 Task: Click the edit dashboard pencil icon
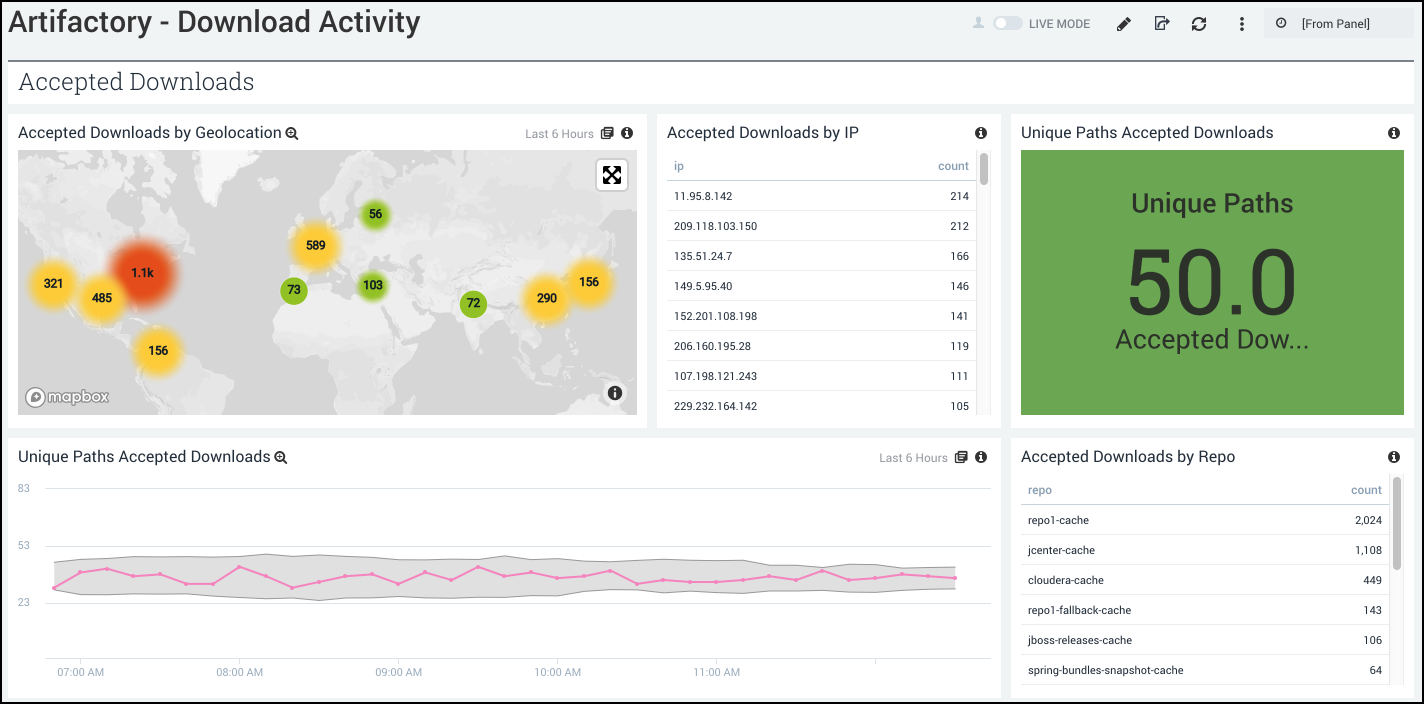tap(1124, 24)
